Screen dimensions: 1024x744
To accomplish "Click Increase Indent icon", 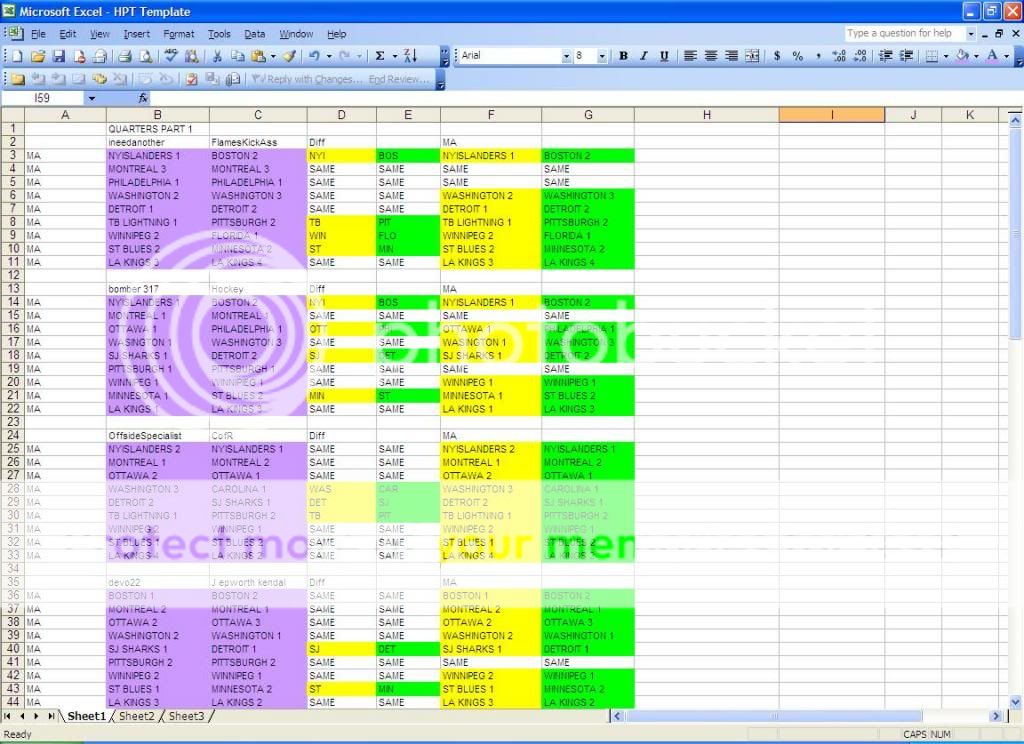I will pyautogui.click(x=906, y=56).
